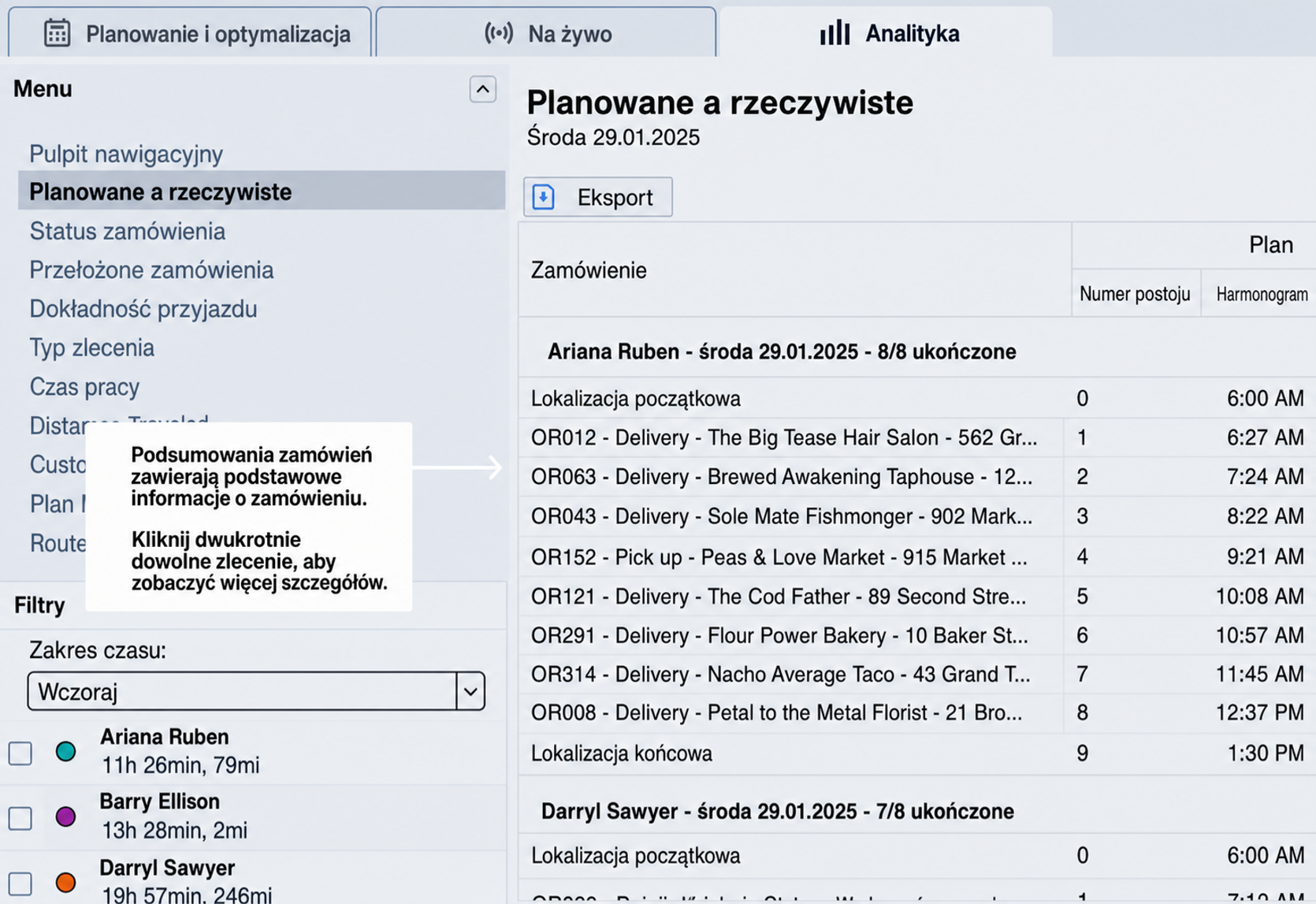
Task: Click Barry Ellison's 13h 28min, 2mi summary
Action: click(174, 830)
